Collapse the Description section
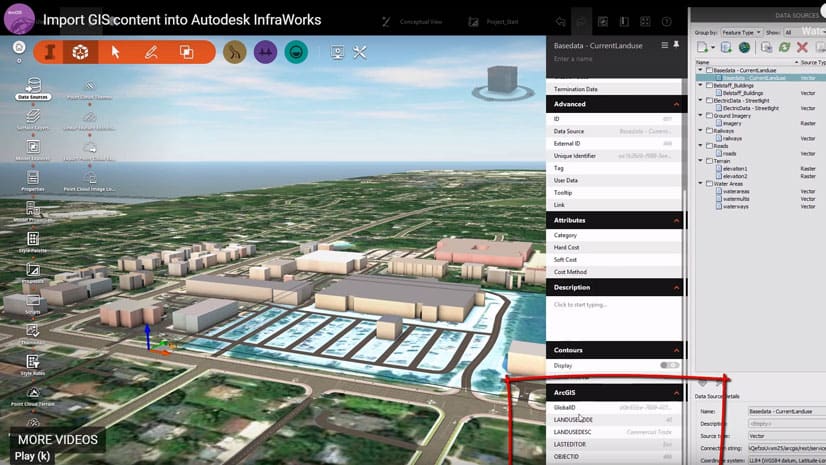Image resolution: width=826 pixels, height=465 pixels. tap(676, 288)
